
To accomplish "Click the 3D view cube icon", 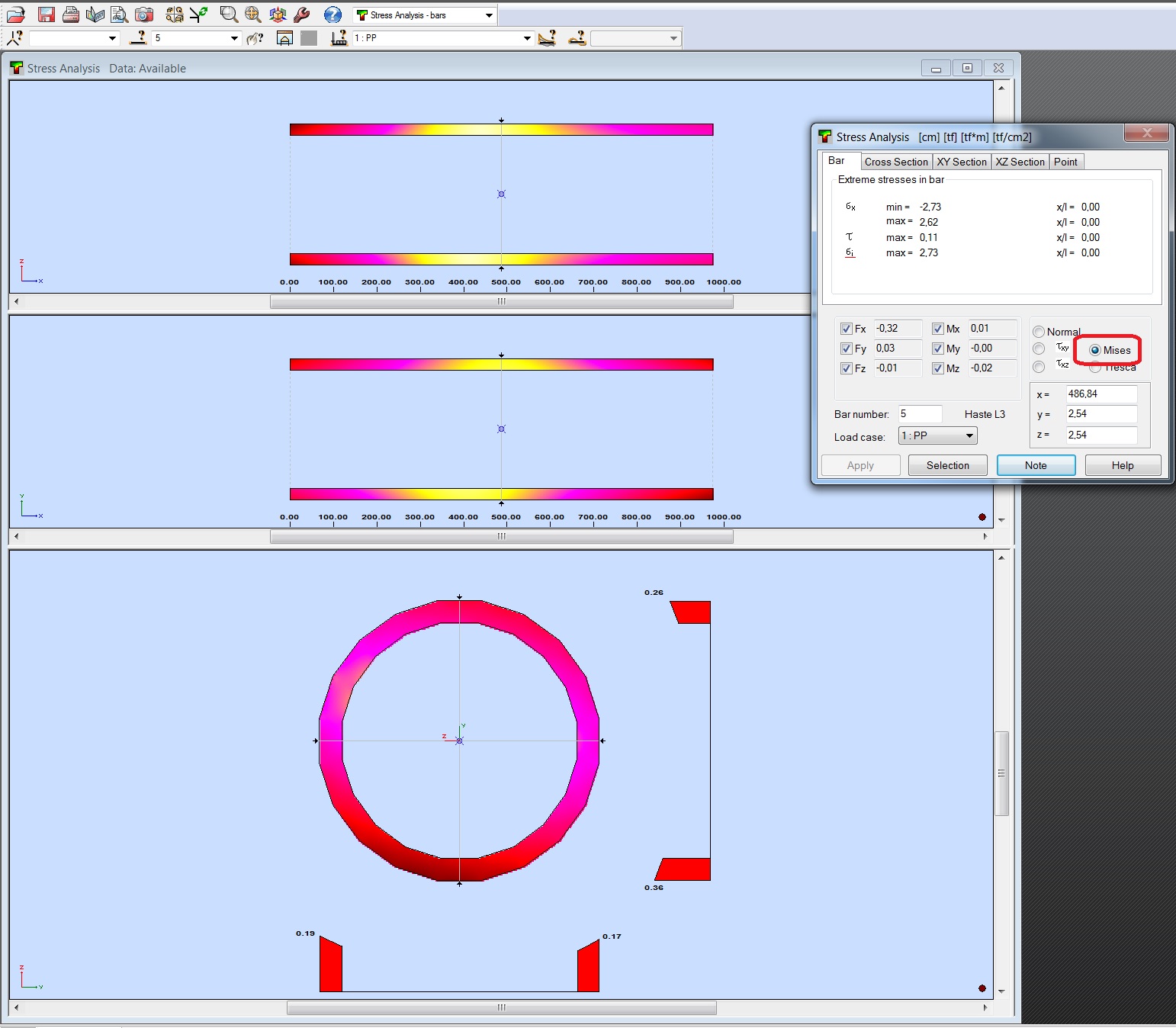I will (278, 14).
